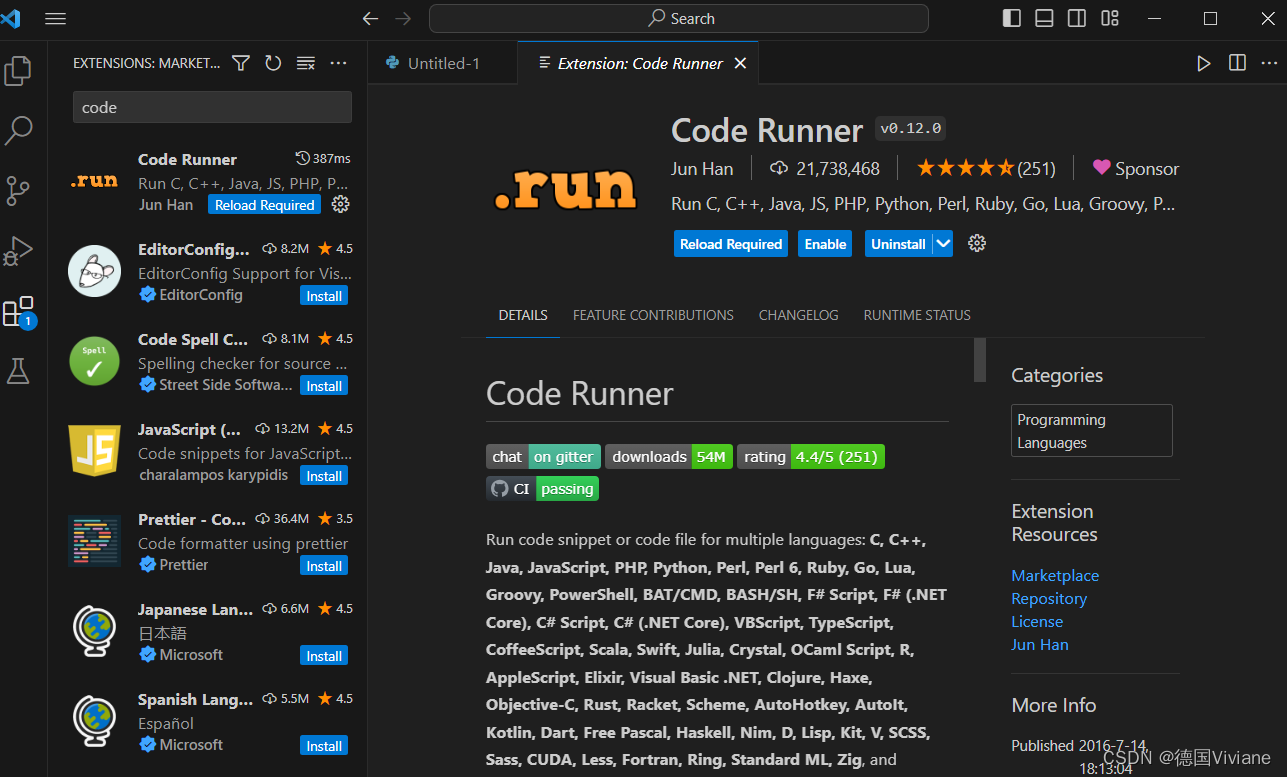This screenshot has height=777, width=1287.
Task: Open the Run and Debug view
Action: click(x=18, y=250)
